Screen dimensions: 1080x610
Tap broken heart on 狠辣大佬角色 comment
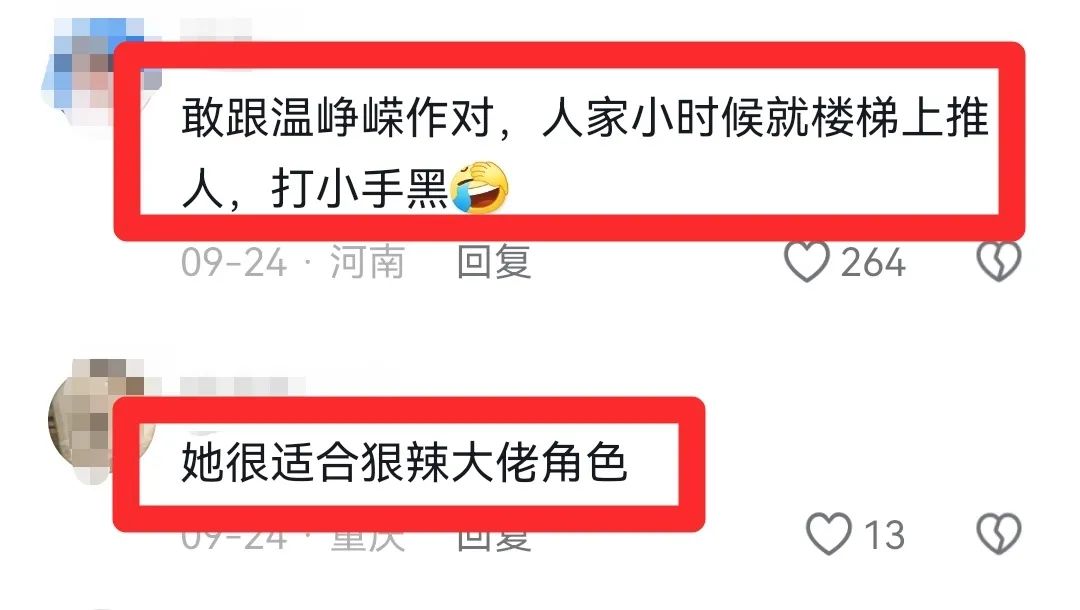click(x=998, y=534)
